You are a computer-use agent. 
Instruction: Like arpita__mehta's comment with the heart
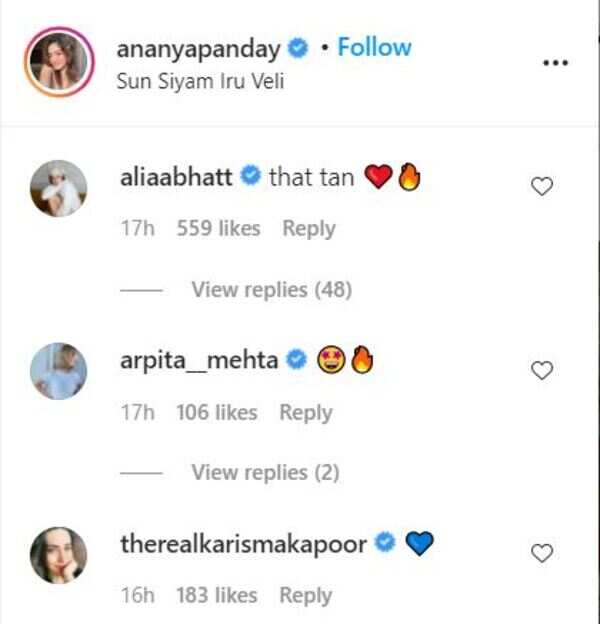(x=541, y=370)
